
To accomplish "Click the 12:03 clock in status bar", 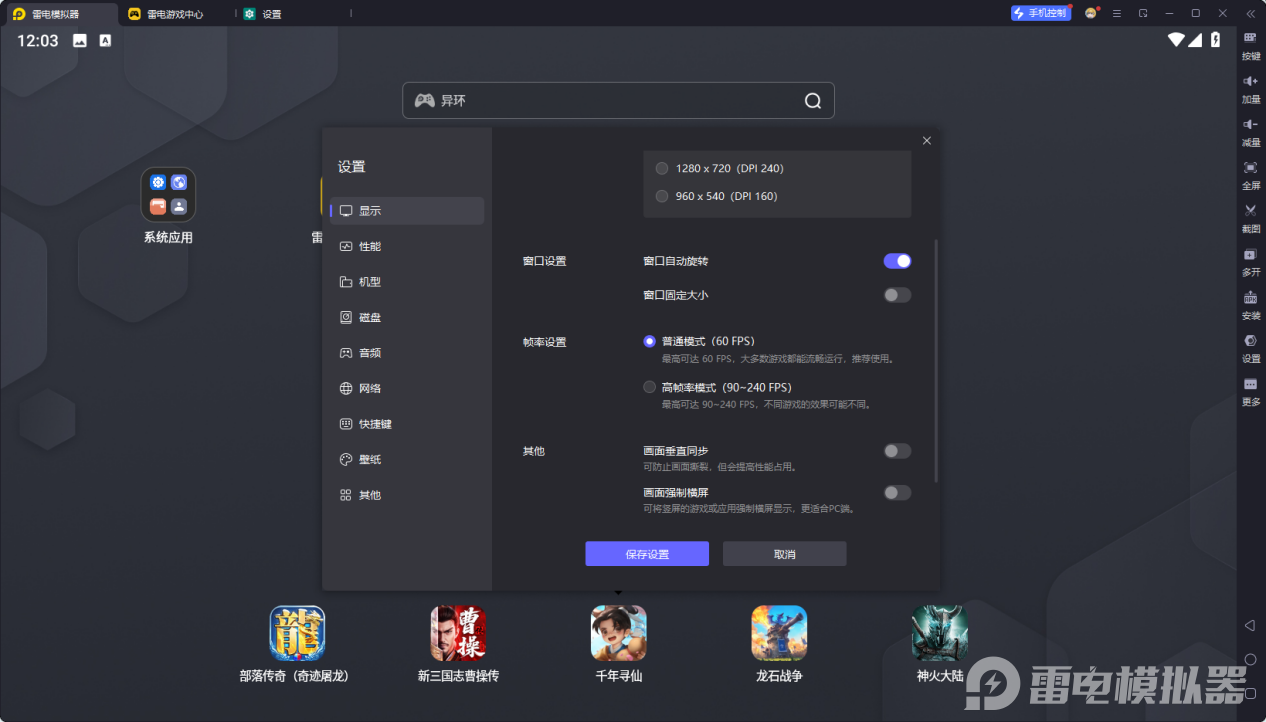I will tap(38, 41).
